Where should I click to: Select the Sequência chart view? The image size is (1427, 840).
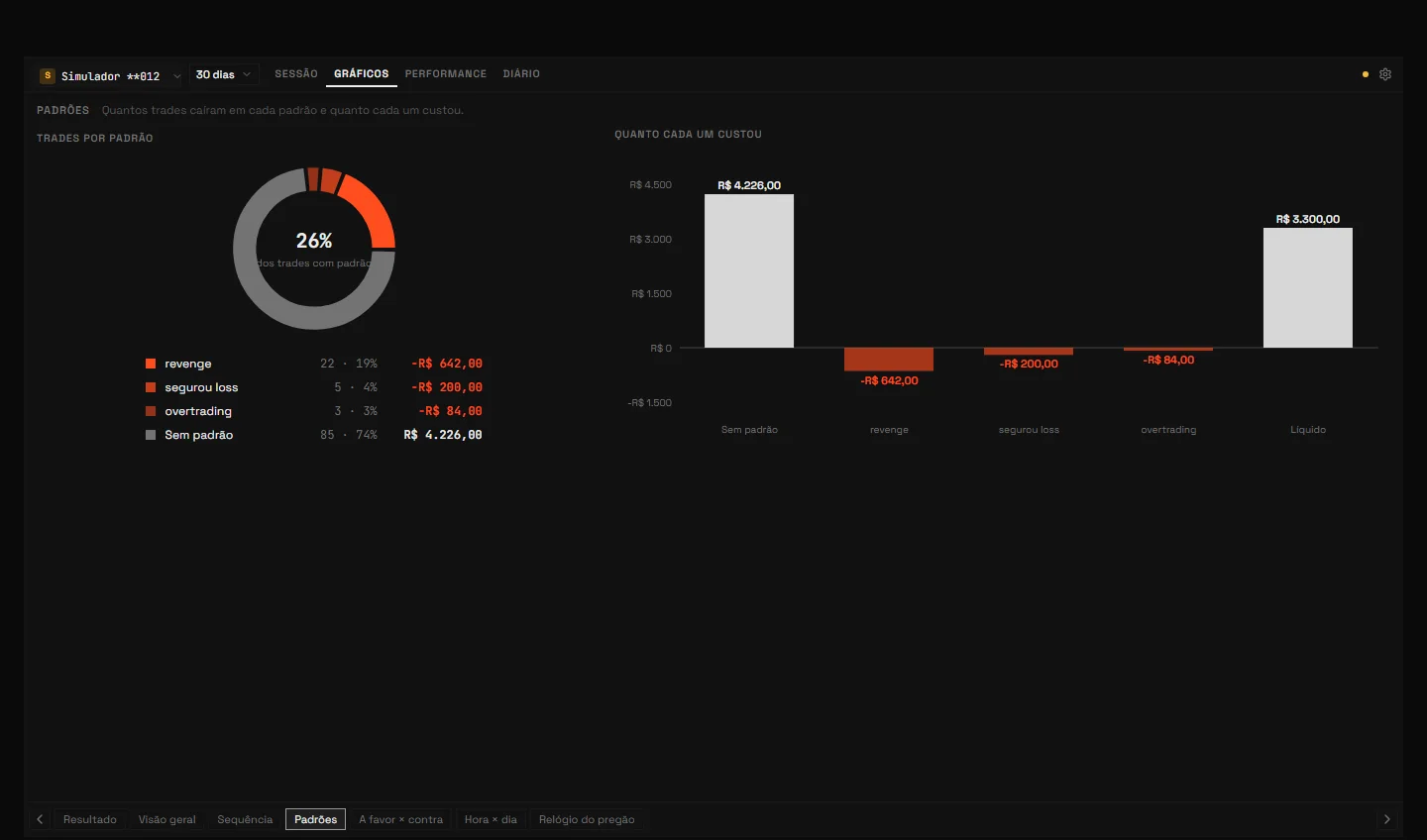[245, 819]
